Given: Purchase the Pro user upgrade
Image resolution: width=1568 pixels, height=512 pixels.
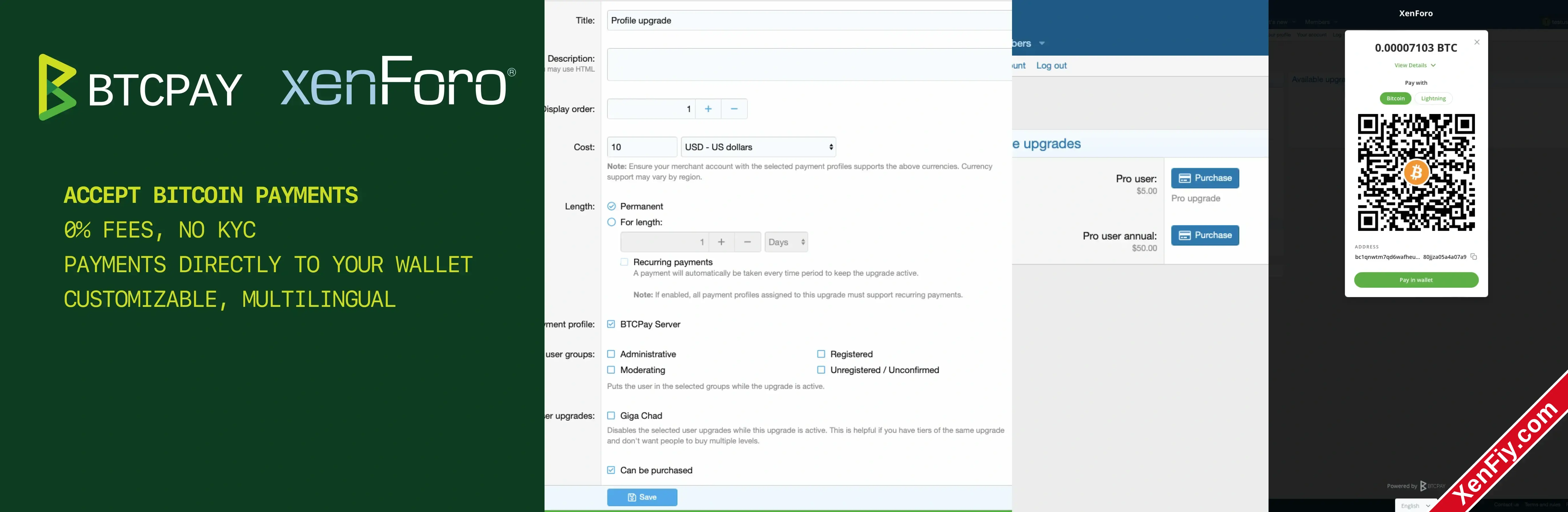Looking at the screenshot, I should coord(1205,178).
